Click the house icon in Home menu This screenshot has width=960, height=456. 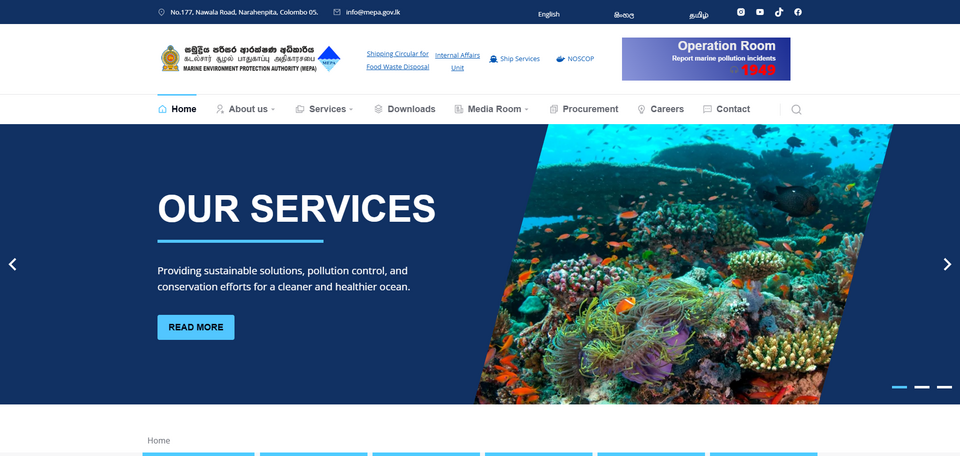(162, 110)
